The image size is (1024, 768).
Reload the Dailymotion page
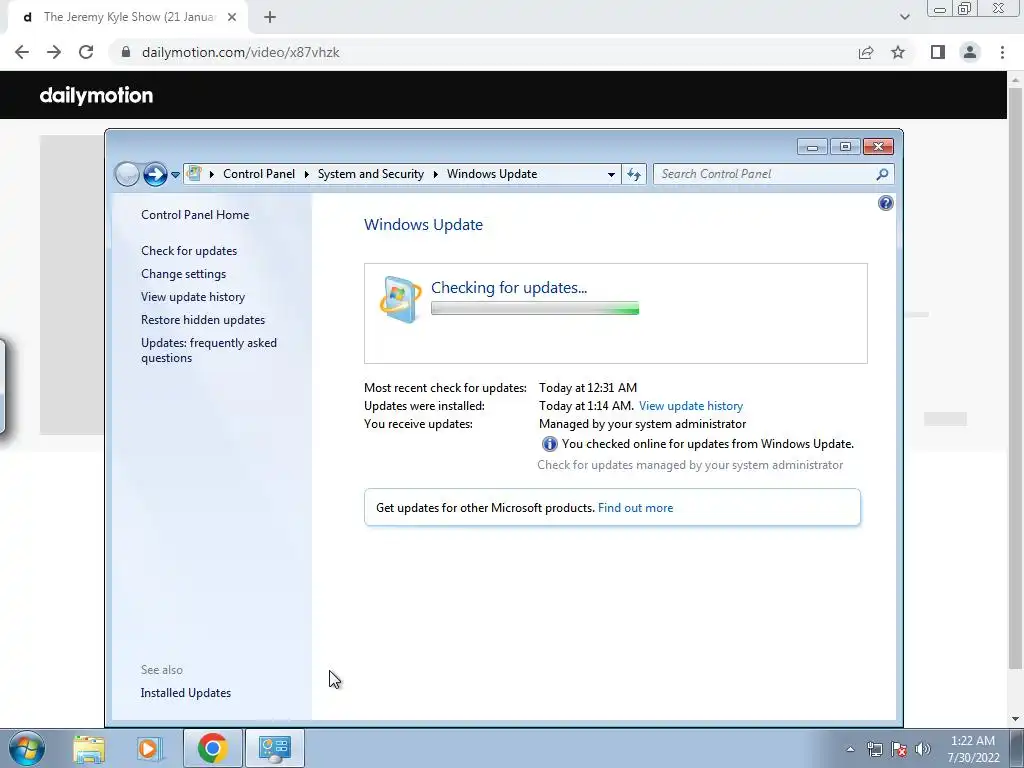pyautogui.click(x=86, y=52)
